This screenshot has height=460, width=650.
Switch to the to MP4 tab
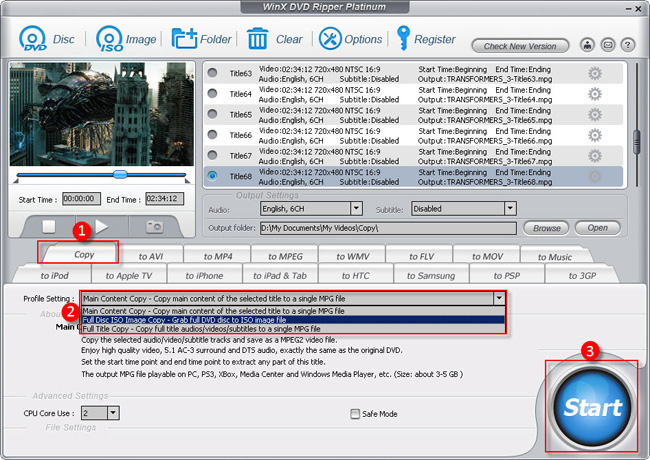click(x=218, y=256)
